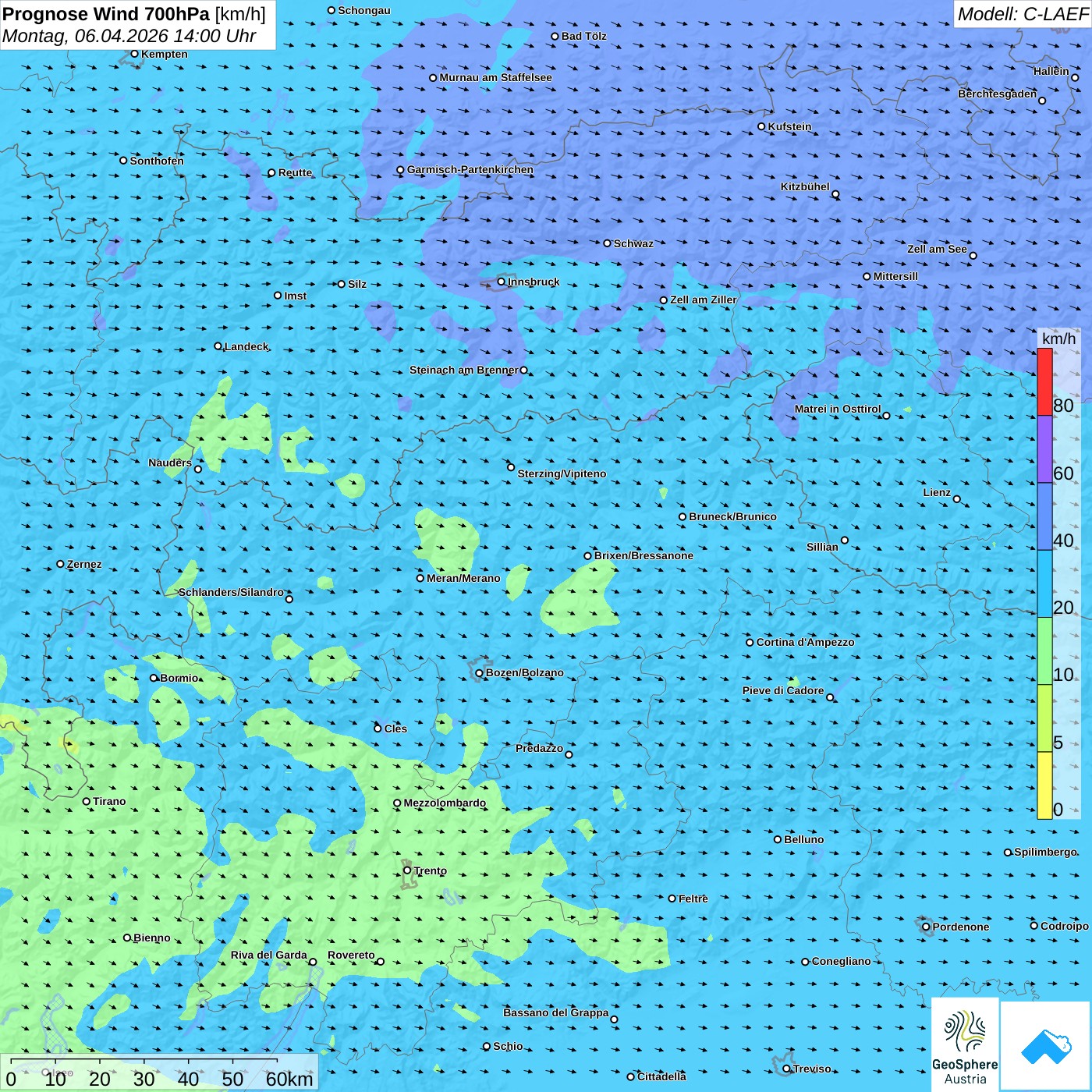Click the Kitzbühel label
1092x1092 pixels.
pos(805,186)
